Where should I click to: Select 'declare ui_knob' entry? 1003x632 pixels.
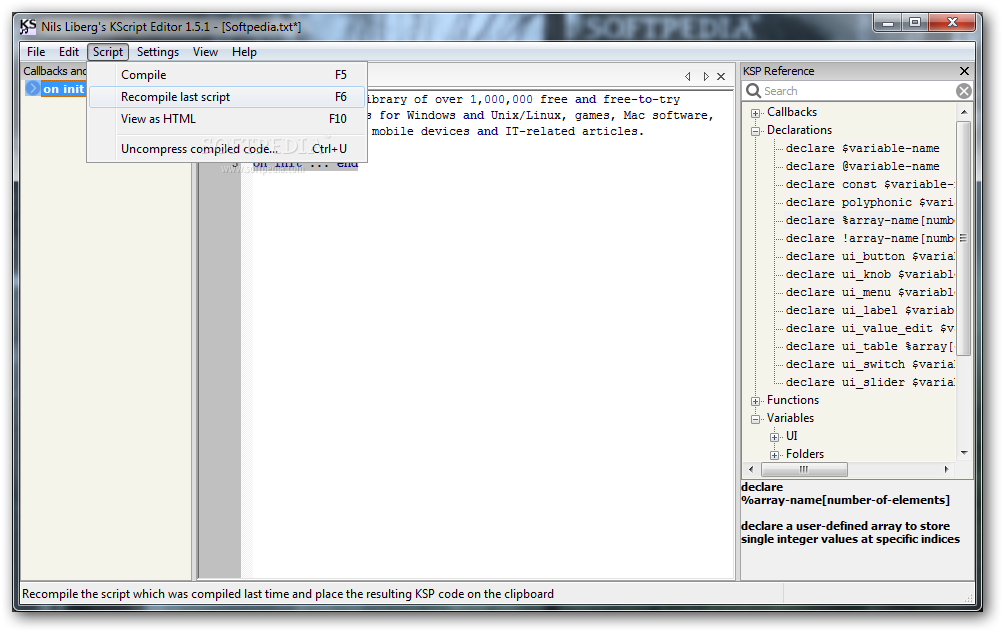click(870, 274)
